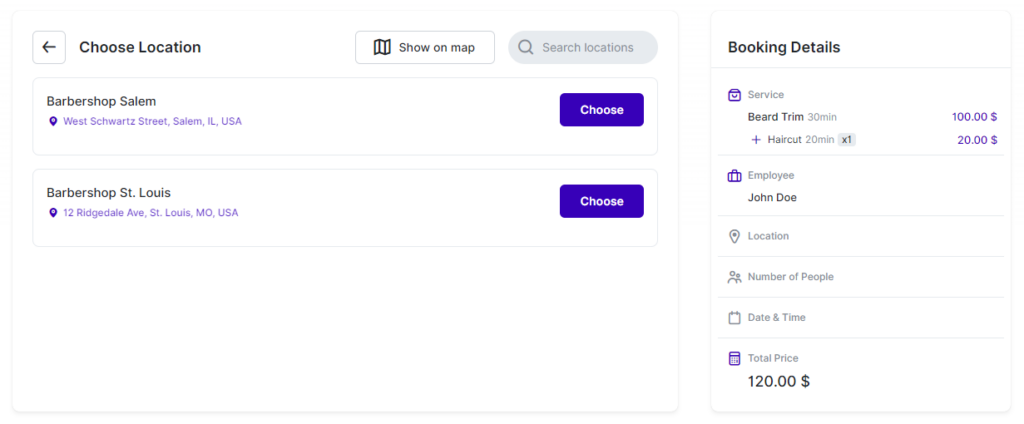
Task: Choose the Barbershop St. Louis location
Action: 601,201
